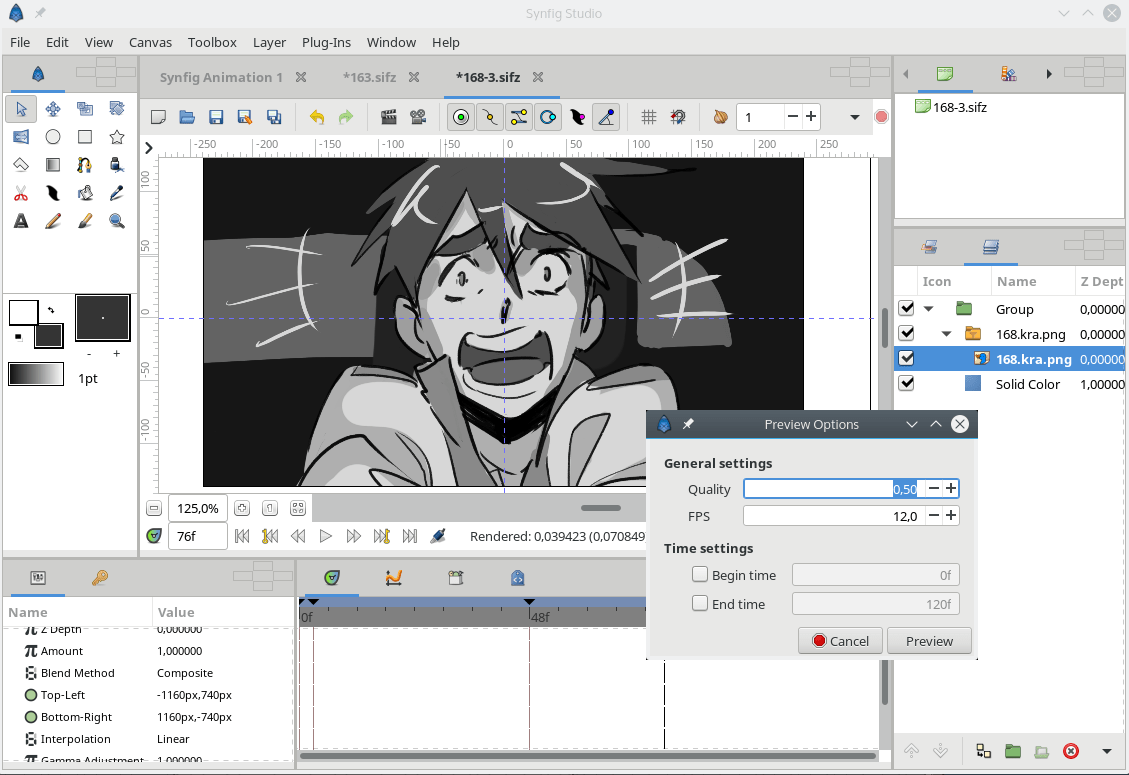Screen dimensions: 1129x775
Task: Cancel the Preview Options dialog
Action: [x=840, y=641]
